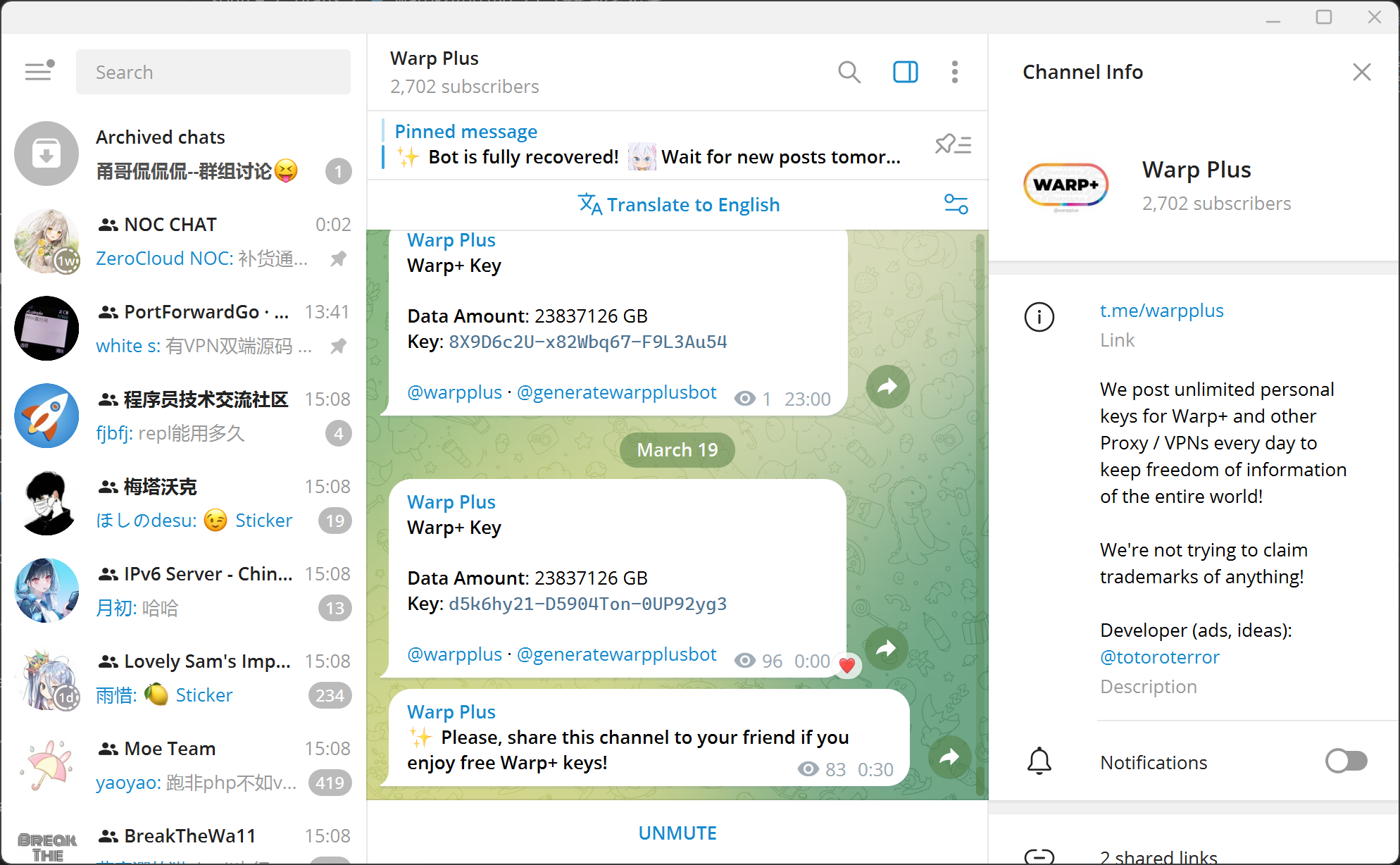Image resolution: width=1400 pixels, height=865 pixels.
Task: Open the Archived chats folder
Action: click(183, 154)
